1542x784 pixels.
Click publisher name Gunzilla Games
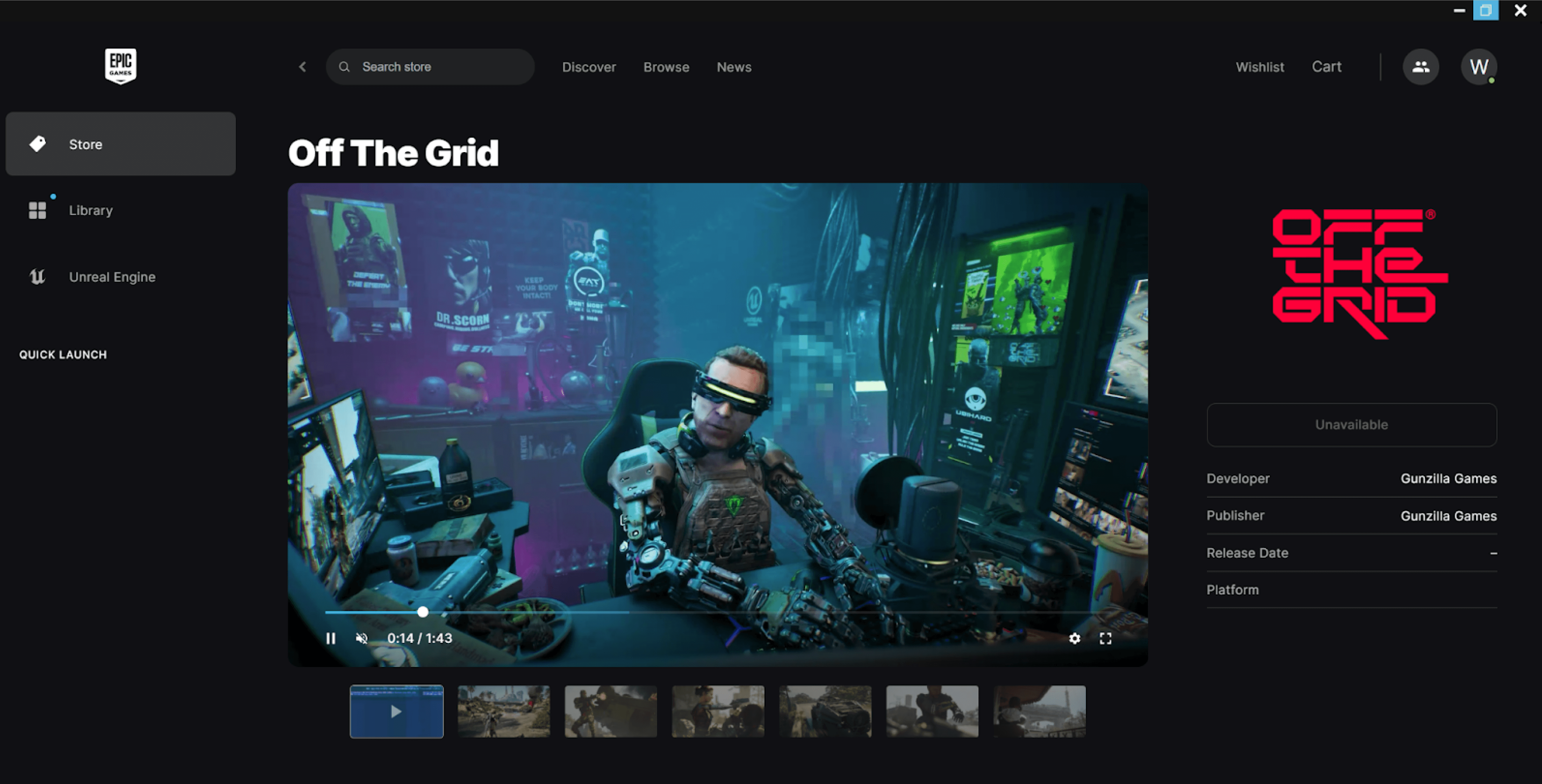(1448, 516)
